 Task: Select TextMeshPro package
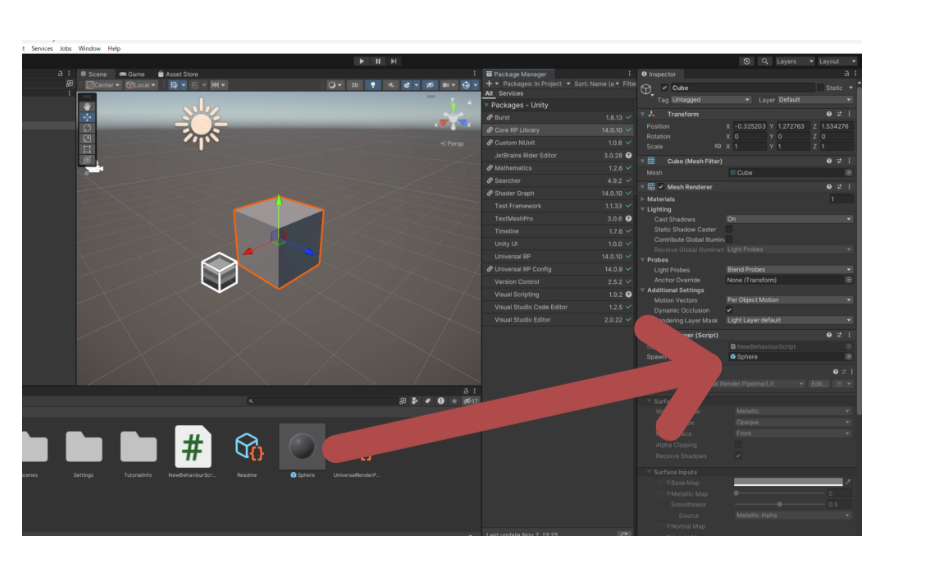pos(559,218)
